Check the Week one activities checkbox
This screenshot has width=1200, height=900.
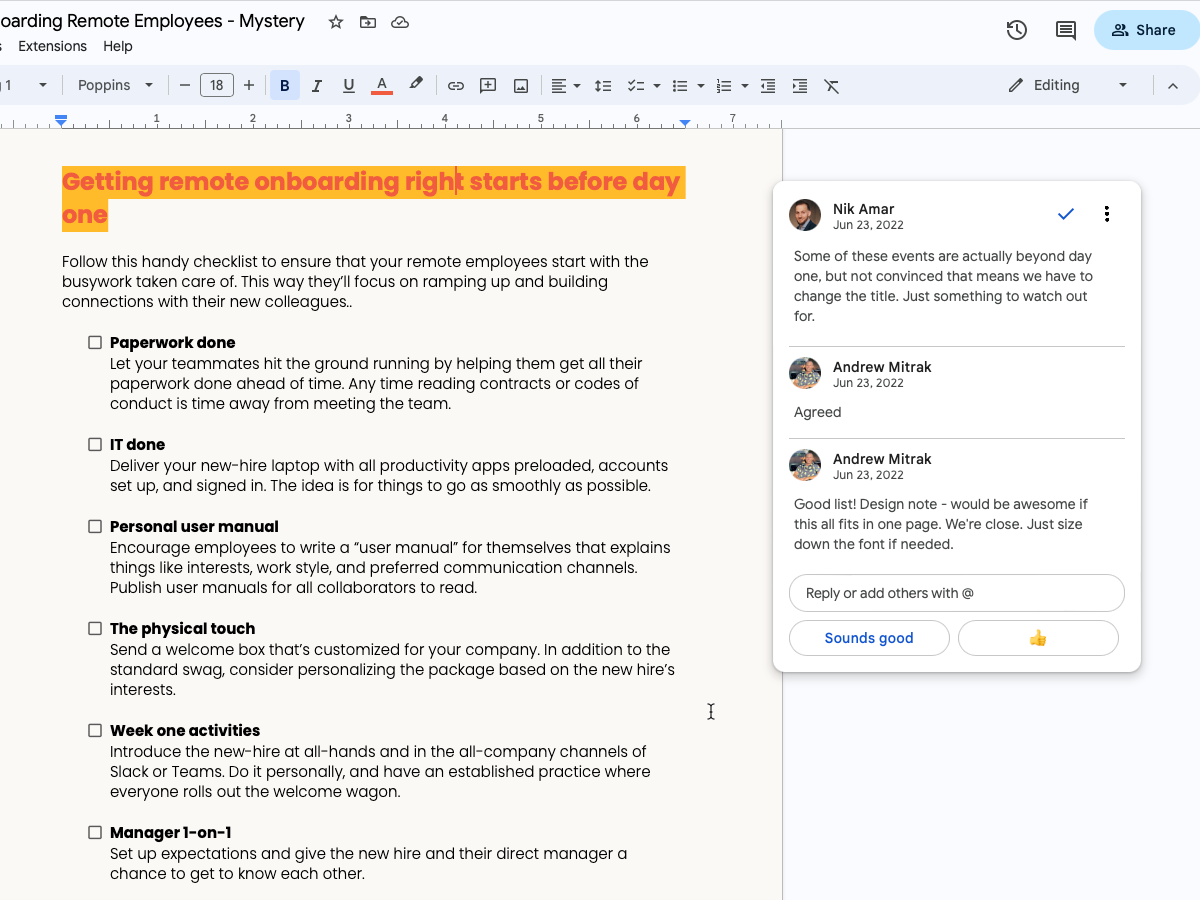[x=95, y=730]
